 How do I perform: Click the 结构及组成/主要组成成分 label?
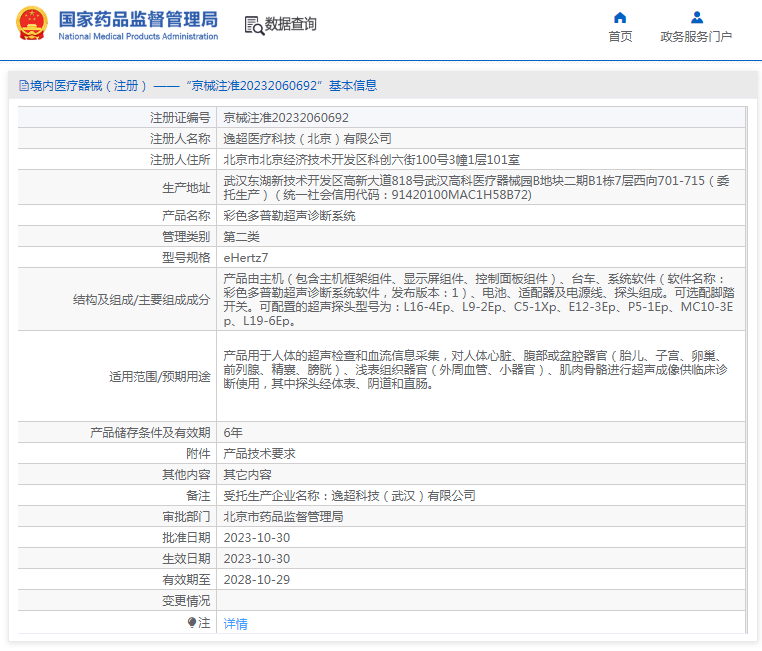coord(141,300)
